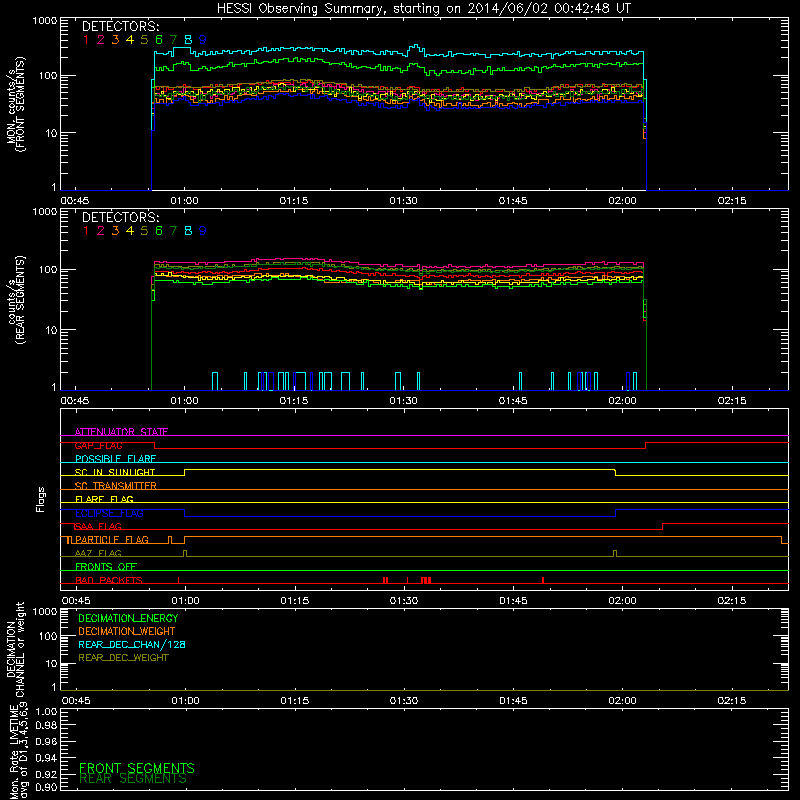Select the ECLIPSE_FLAG label
The image size is (800, 800).
point(109,513)
